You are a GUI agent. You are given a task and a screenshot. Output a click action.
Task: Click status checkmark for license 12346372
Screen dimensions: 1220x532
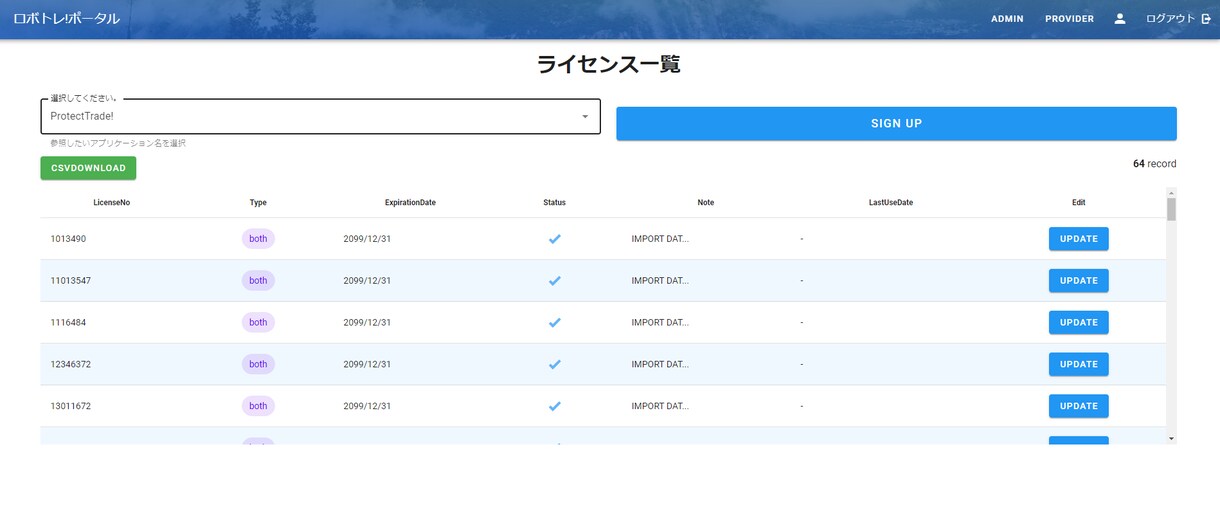point(554,365)
